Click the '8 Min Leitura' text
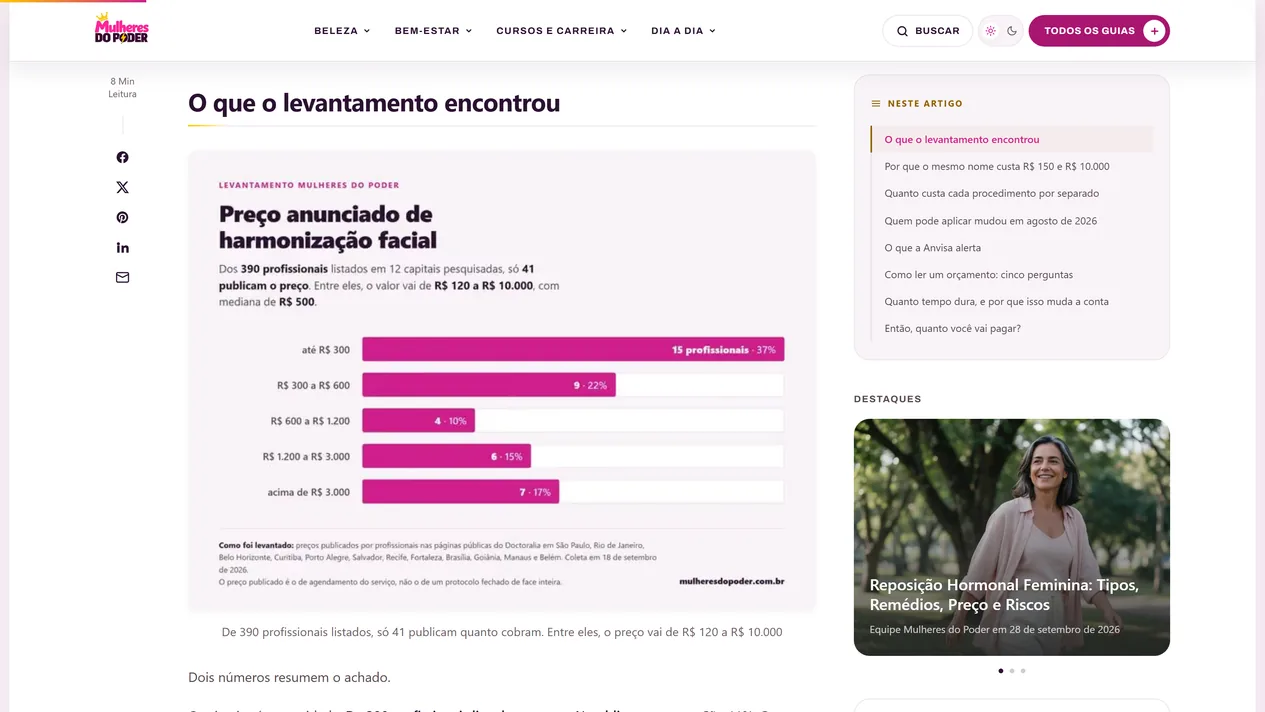1265x712 pixels. 122,88
